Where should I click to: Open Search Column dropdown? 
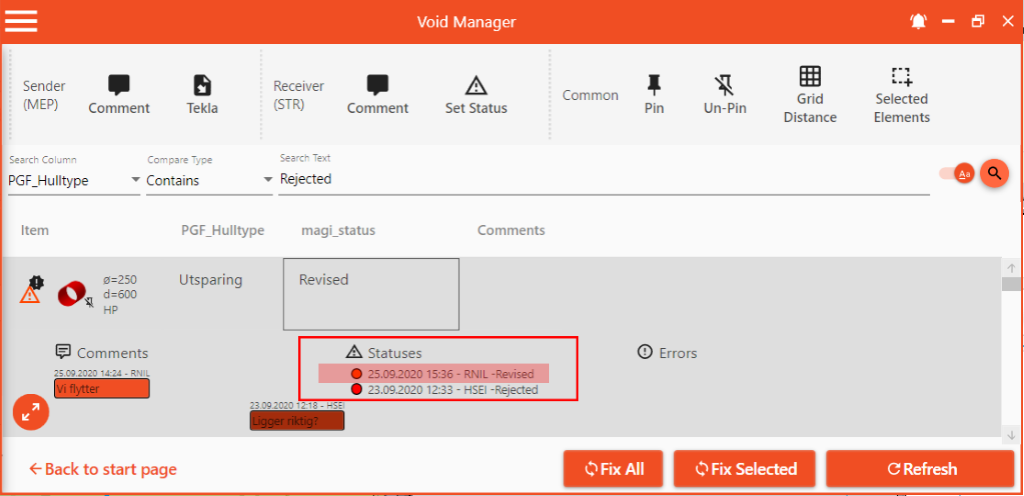pyautogui.click(x=75, y=180)
